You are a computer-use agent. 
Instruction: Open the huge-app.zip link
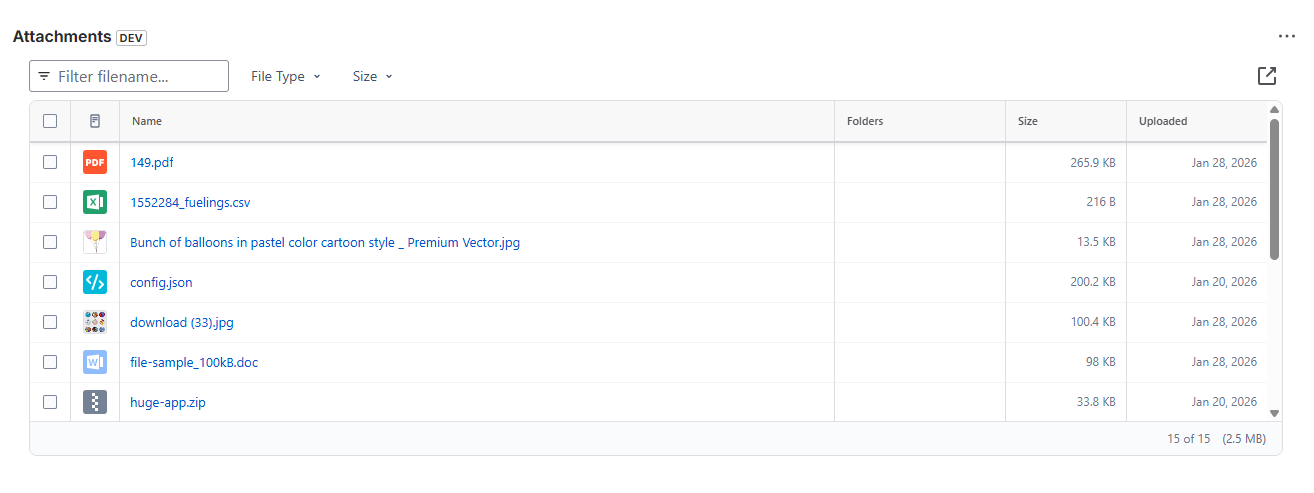(x=168, y=402)
